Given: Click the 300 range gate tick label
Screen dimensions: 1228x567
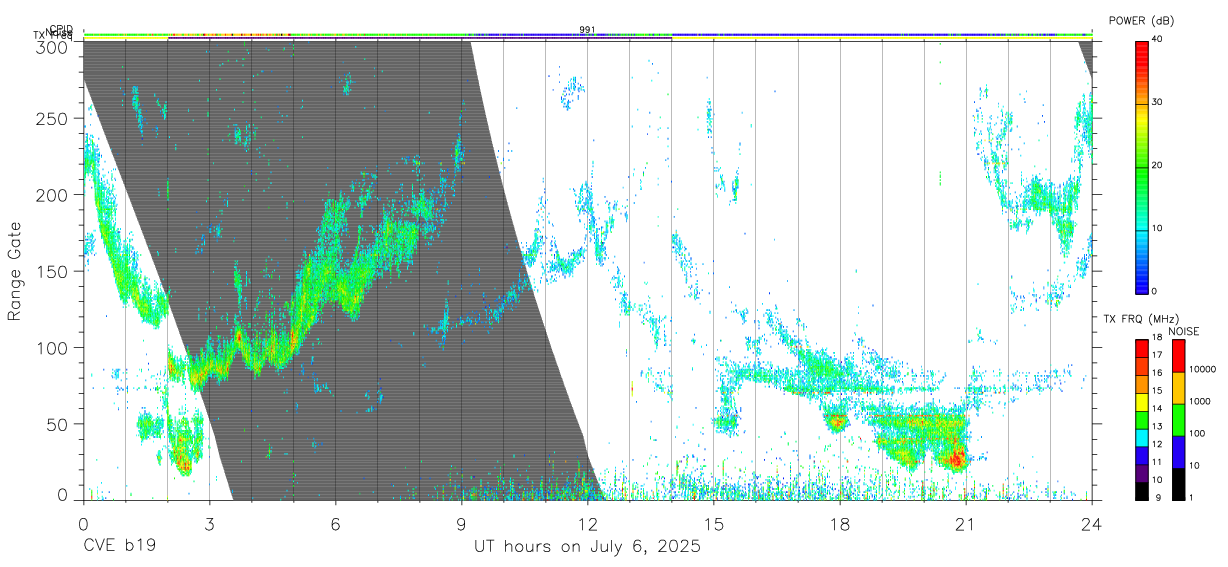Looking at the screenshot, I should (54, 46).
